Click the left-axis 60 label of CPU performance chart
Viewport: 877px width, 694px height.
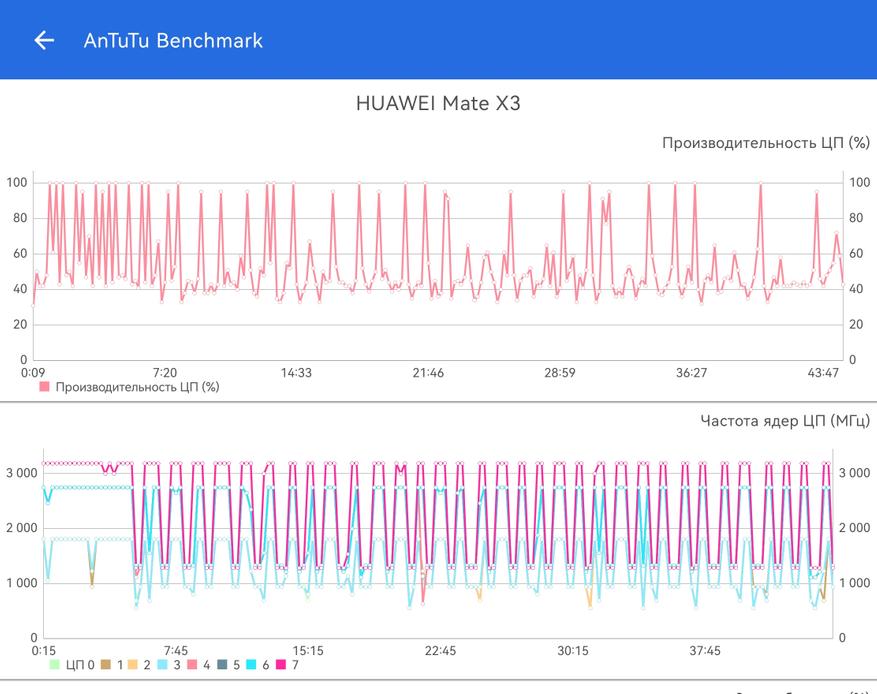coord(20,253)
